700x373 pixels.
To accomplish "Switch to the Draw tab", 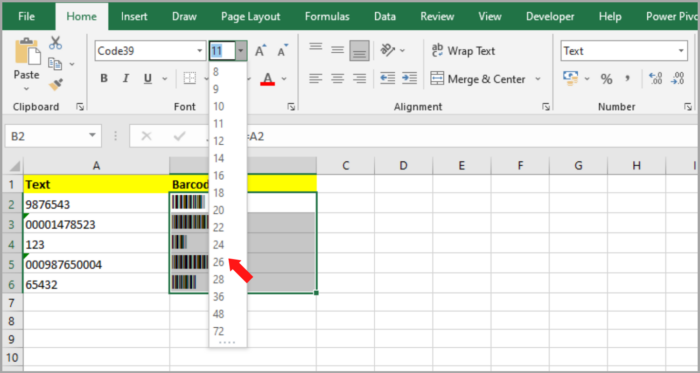I will pyautogui.click(x=184, y=17).
